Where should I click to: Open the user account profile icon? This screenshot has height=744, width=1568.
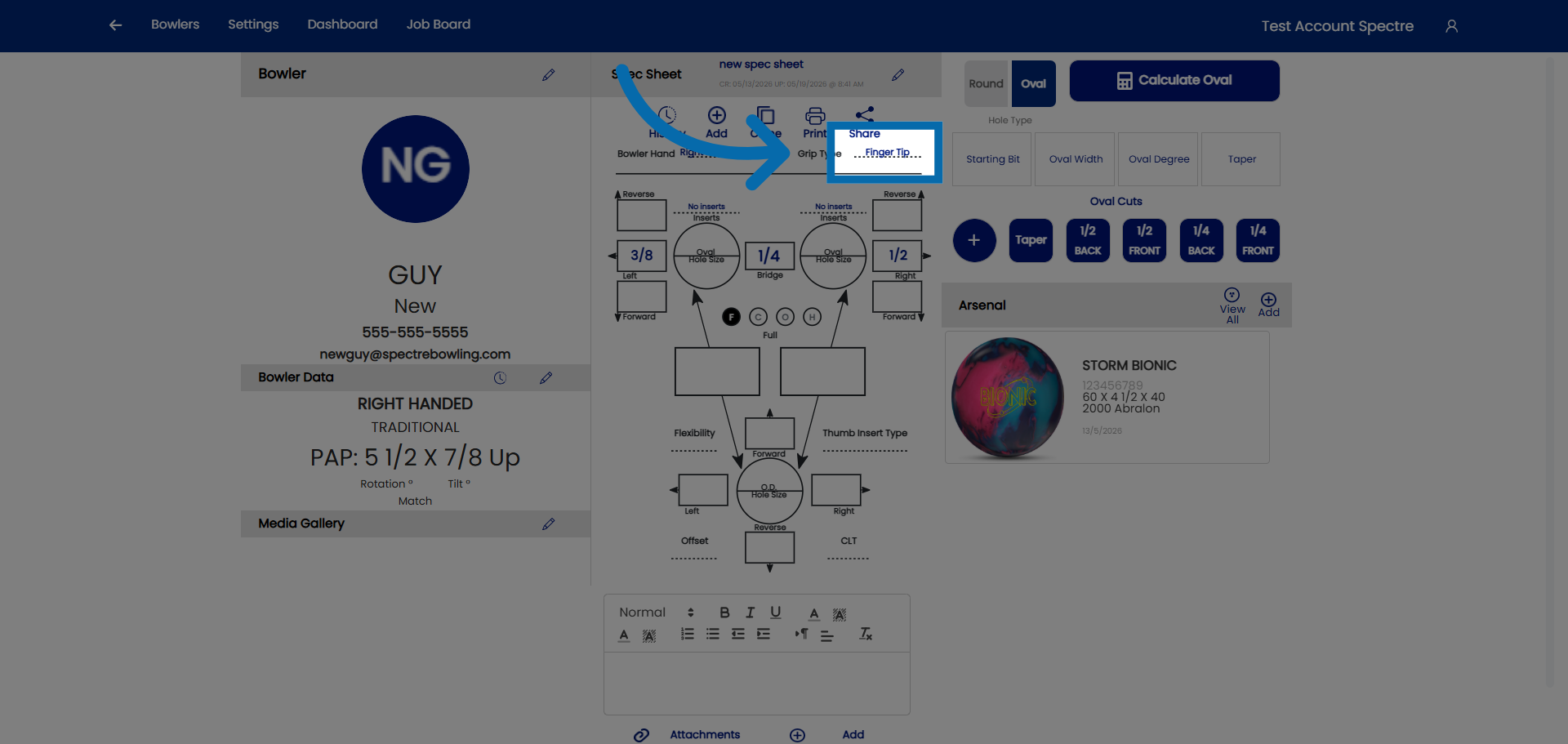pos(1451,26)
